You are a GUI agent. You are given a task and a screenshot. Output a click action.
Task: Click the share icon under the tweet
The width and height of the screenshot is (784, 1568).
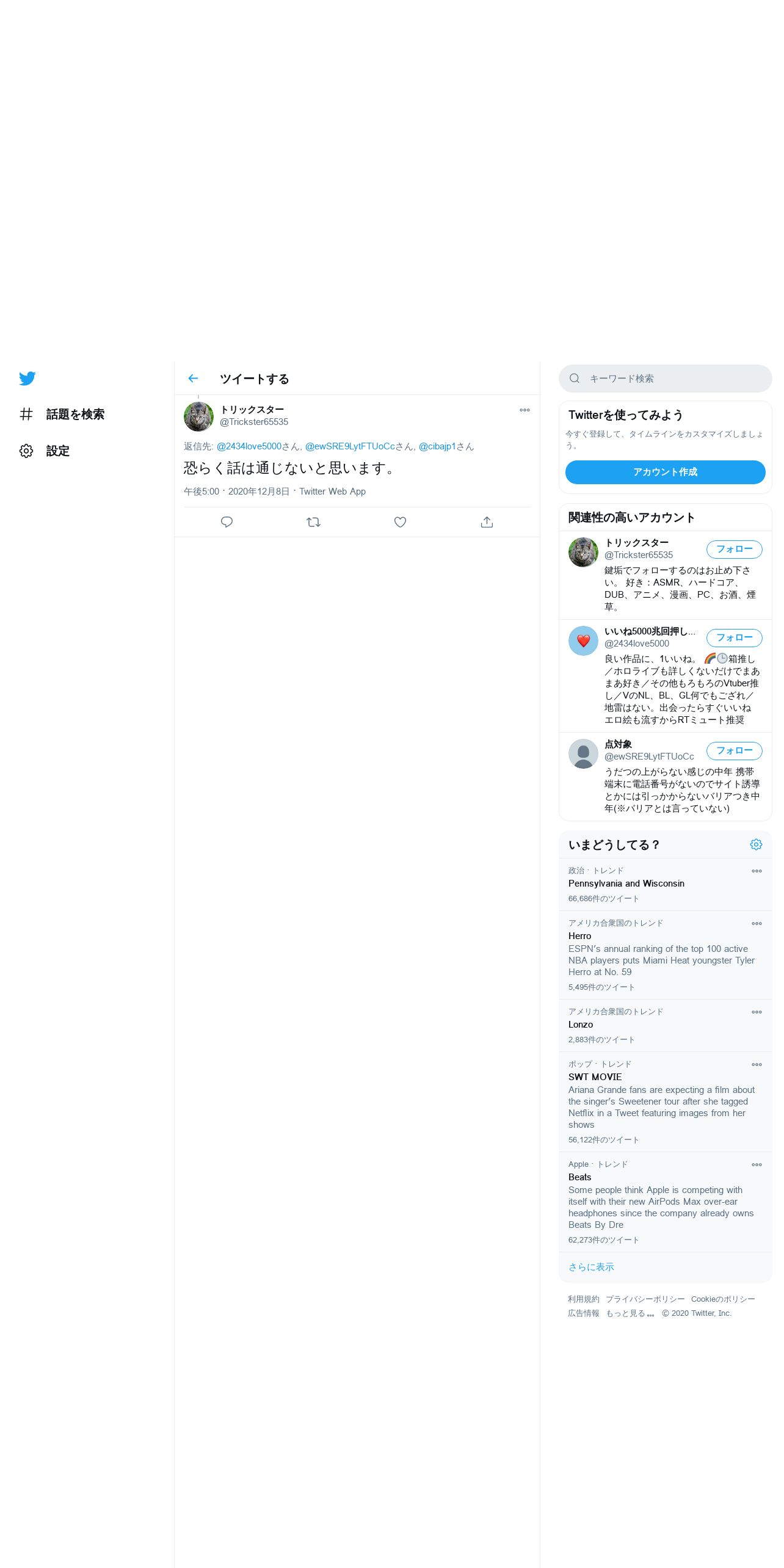(487, 522)
